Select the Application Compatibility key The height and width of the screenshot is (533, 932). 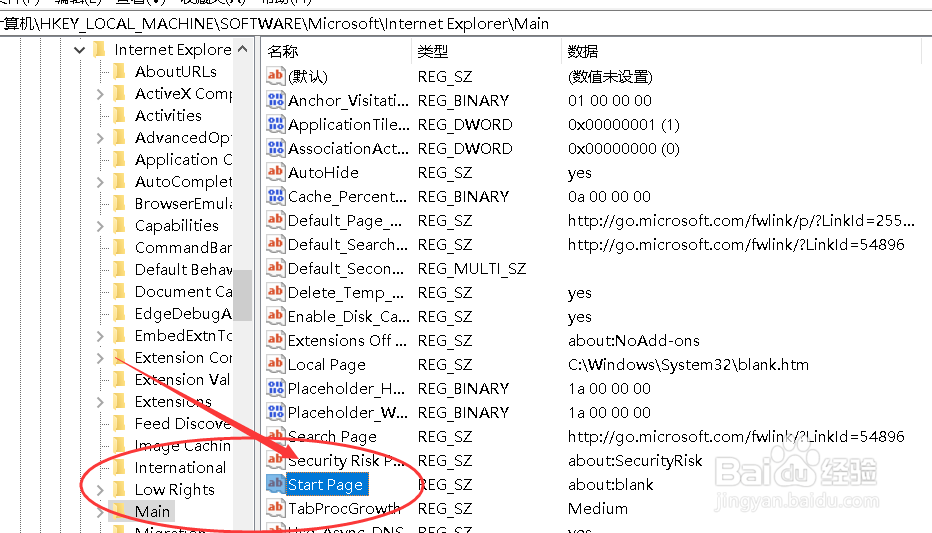pyautogui.click(x=183, y=160)
